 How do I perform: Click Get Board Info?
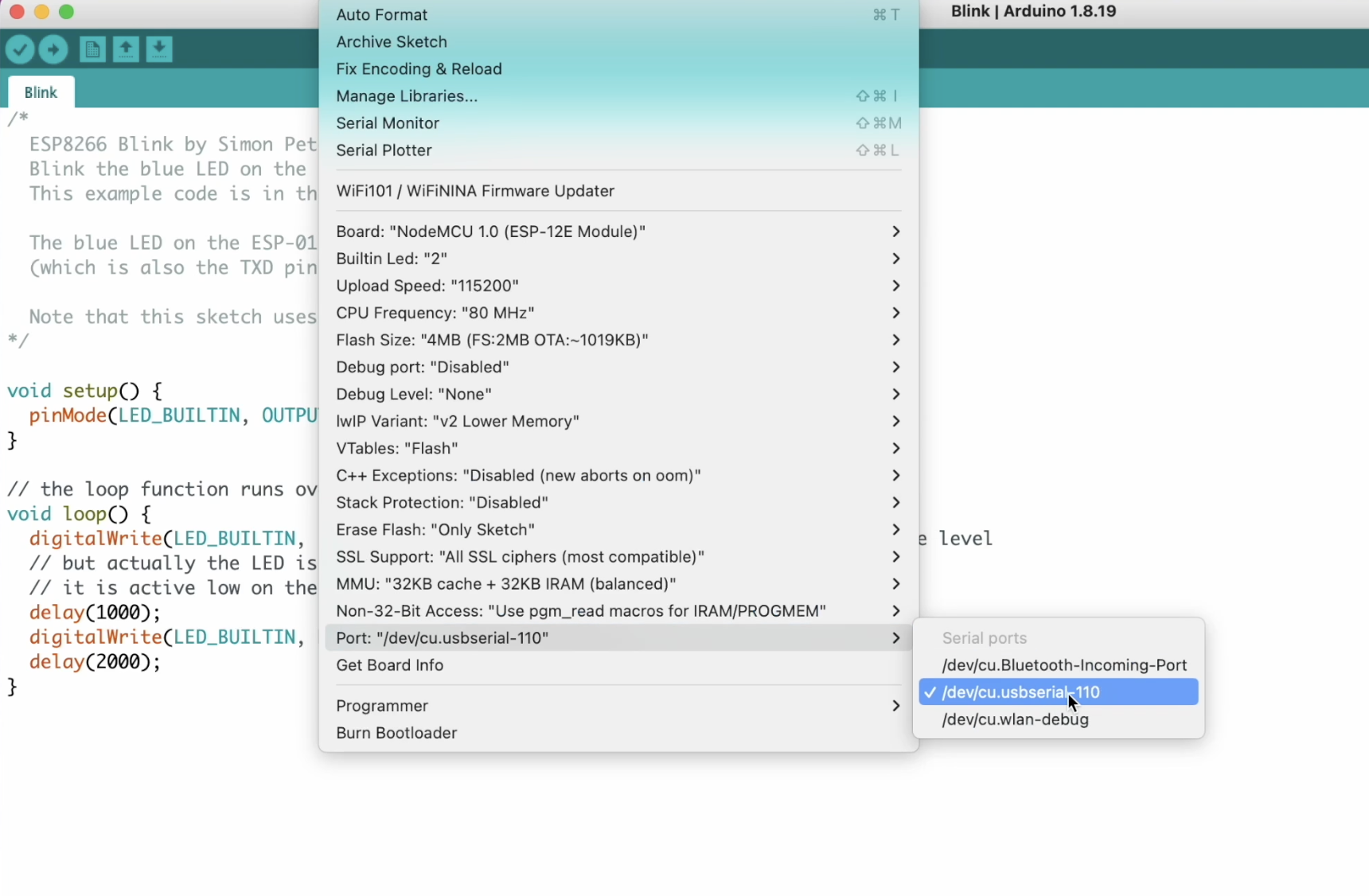[618, 664]
